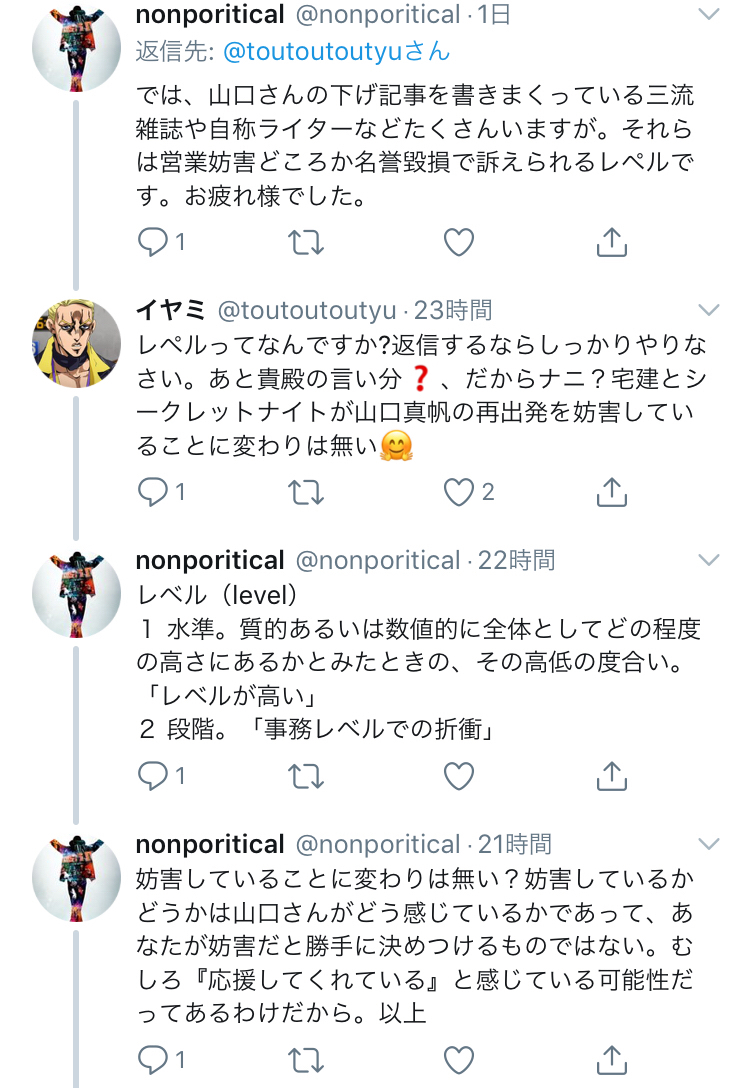The width and height of the screenshot is (750, 1088).
Task: Reply to the last tweet ending 以上
Action: coord(152,1058)
